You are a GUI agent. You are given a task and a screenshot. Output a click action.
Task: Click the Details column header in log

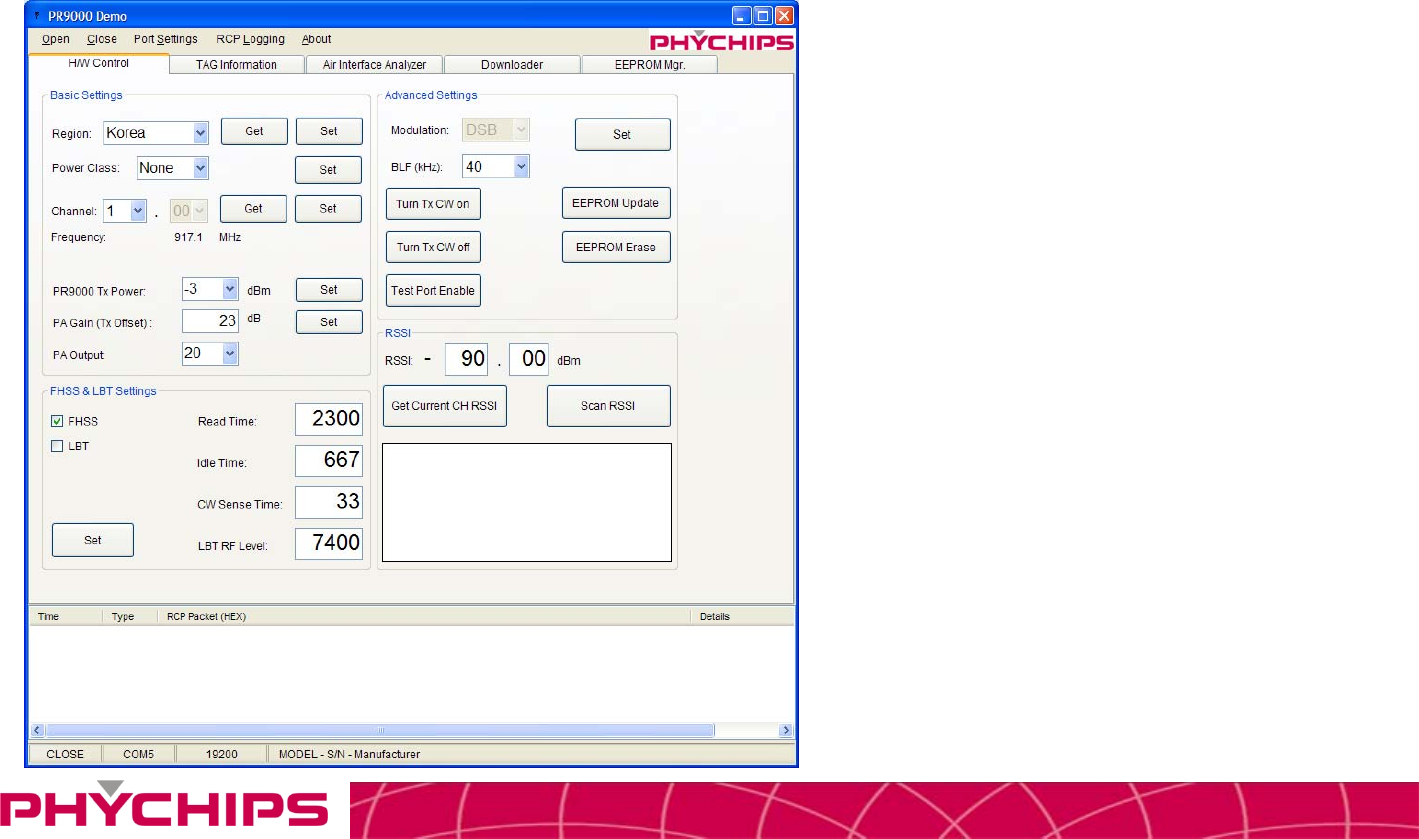pyautogui.click(x=742, y=616)
